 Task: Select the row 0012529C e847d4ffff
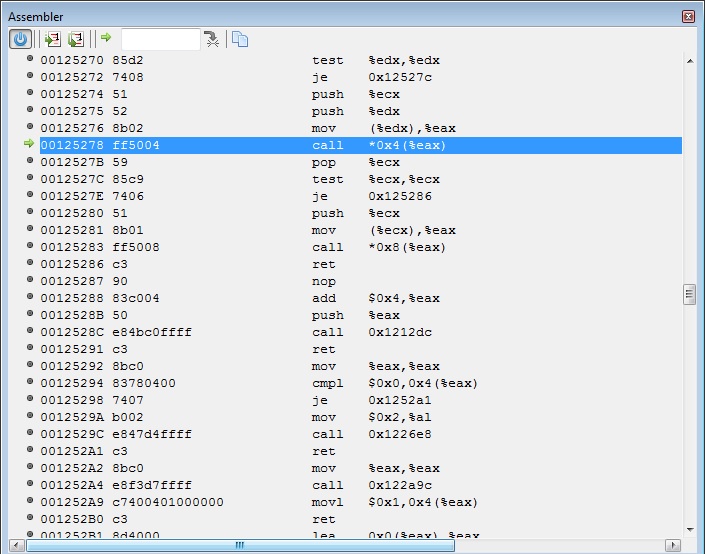(361, 434)
